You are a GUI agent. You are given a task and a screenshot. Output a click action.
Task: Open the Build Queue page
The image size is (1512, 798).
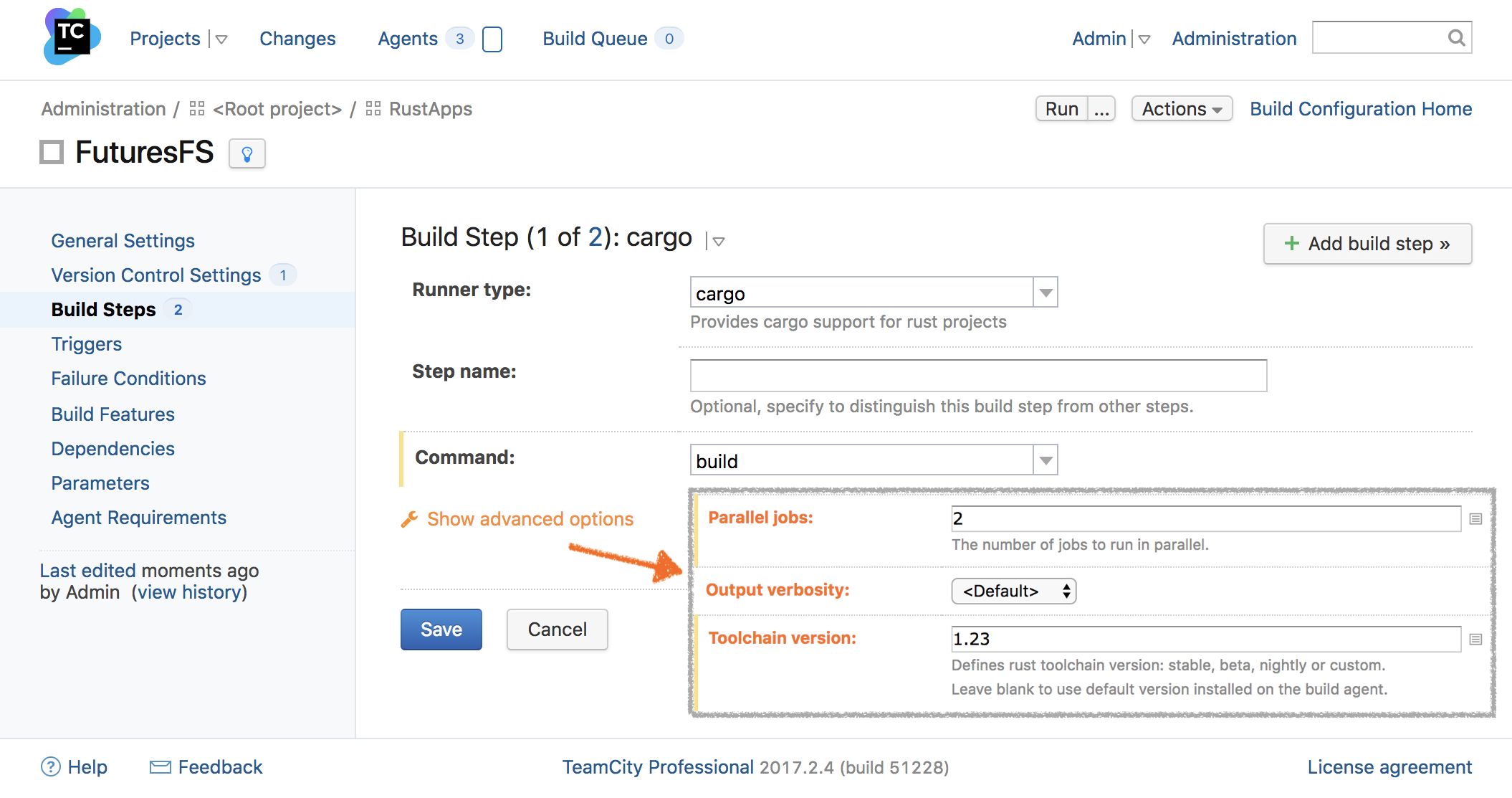595,39
